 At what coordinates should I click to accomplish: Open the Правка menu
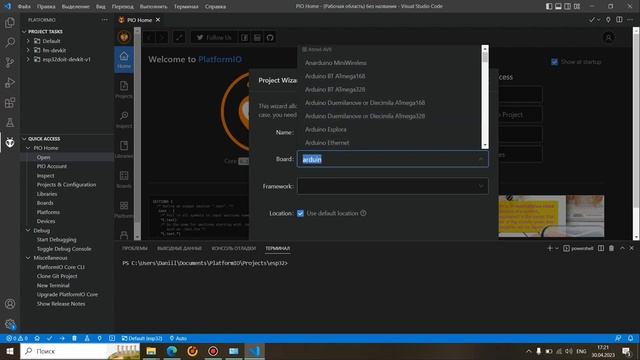coord(46,6)
